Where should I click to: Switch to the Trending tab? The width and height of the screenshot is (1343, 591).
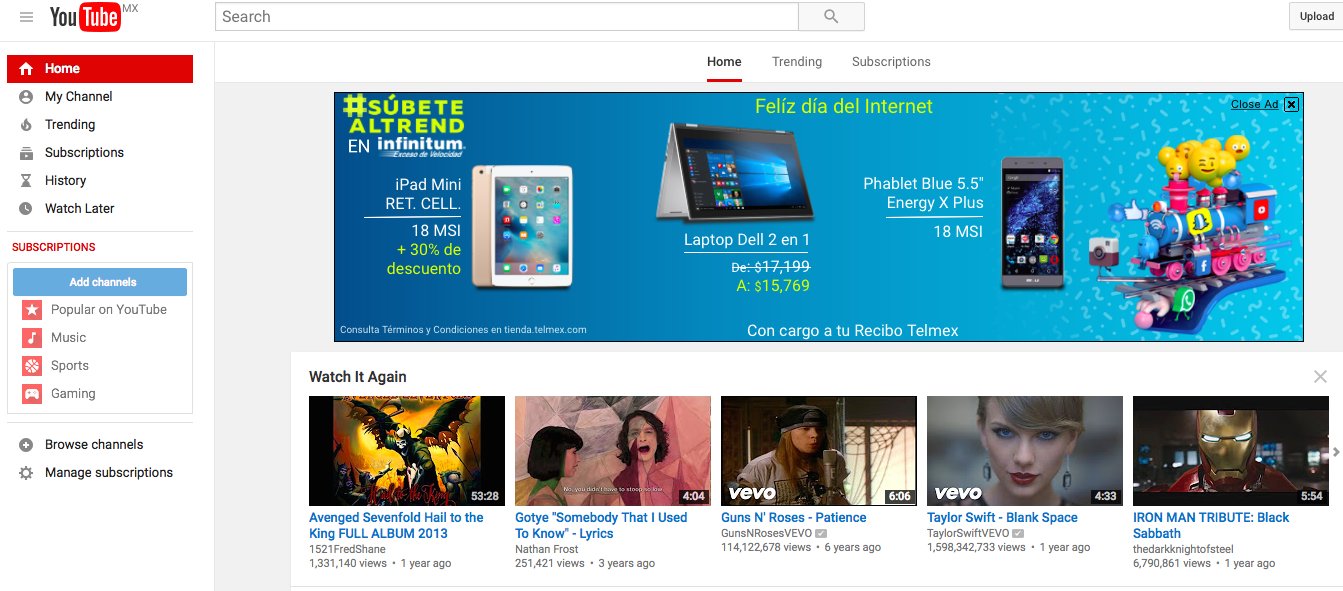tap(796, 61)
